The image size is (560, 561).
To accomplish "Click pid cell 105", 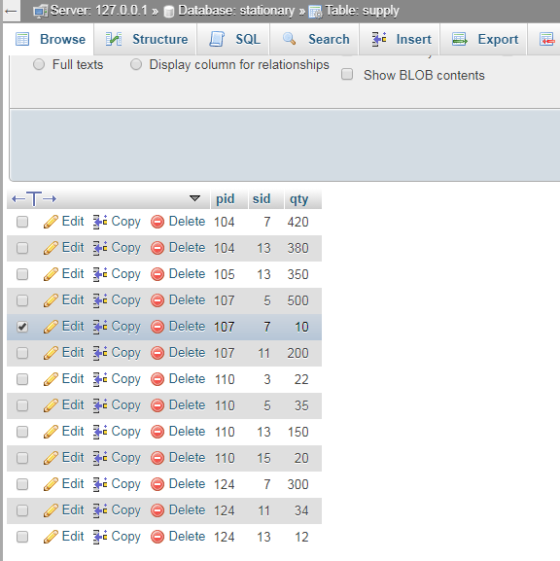I will tap(224, 274).
